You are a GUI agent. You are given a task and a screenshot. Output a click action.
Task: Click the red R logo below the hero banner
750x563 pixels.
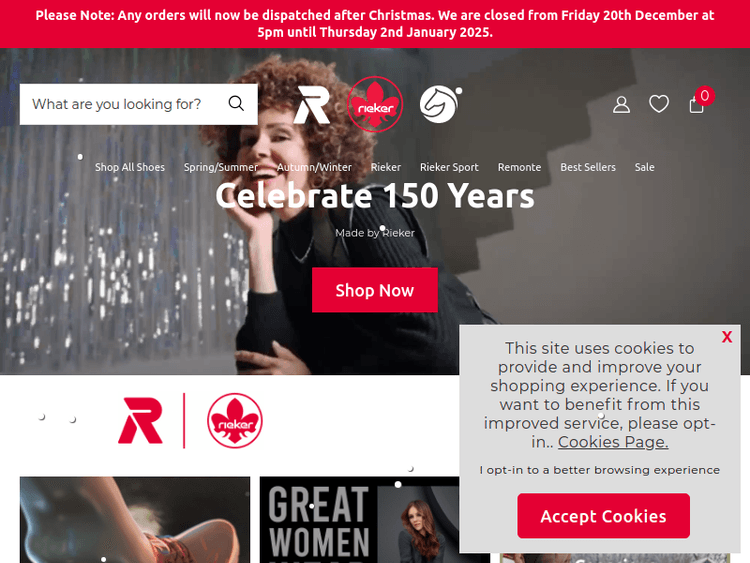(141, 420)
